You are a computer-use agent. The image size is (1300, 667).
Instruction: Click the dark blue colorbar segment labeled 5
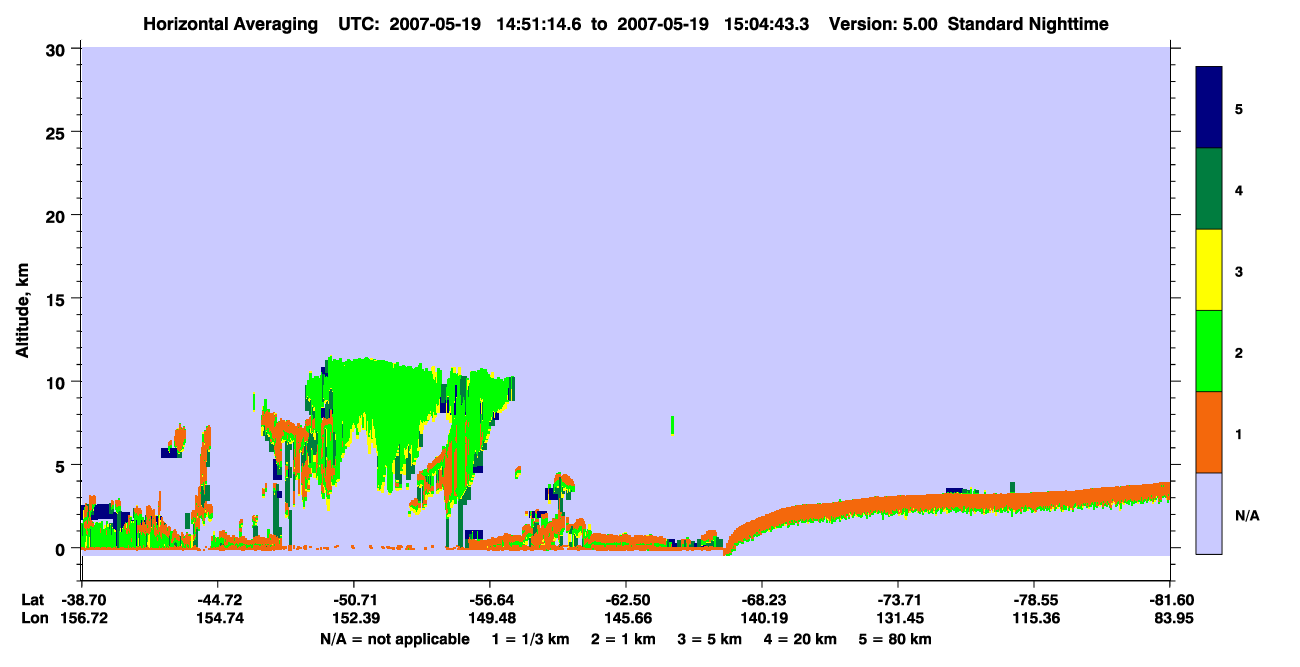tap(1209, 108)
